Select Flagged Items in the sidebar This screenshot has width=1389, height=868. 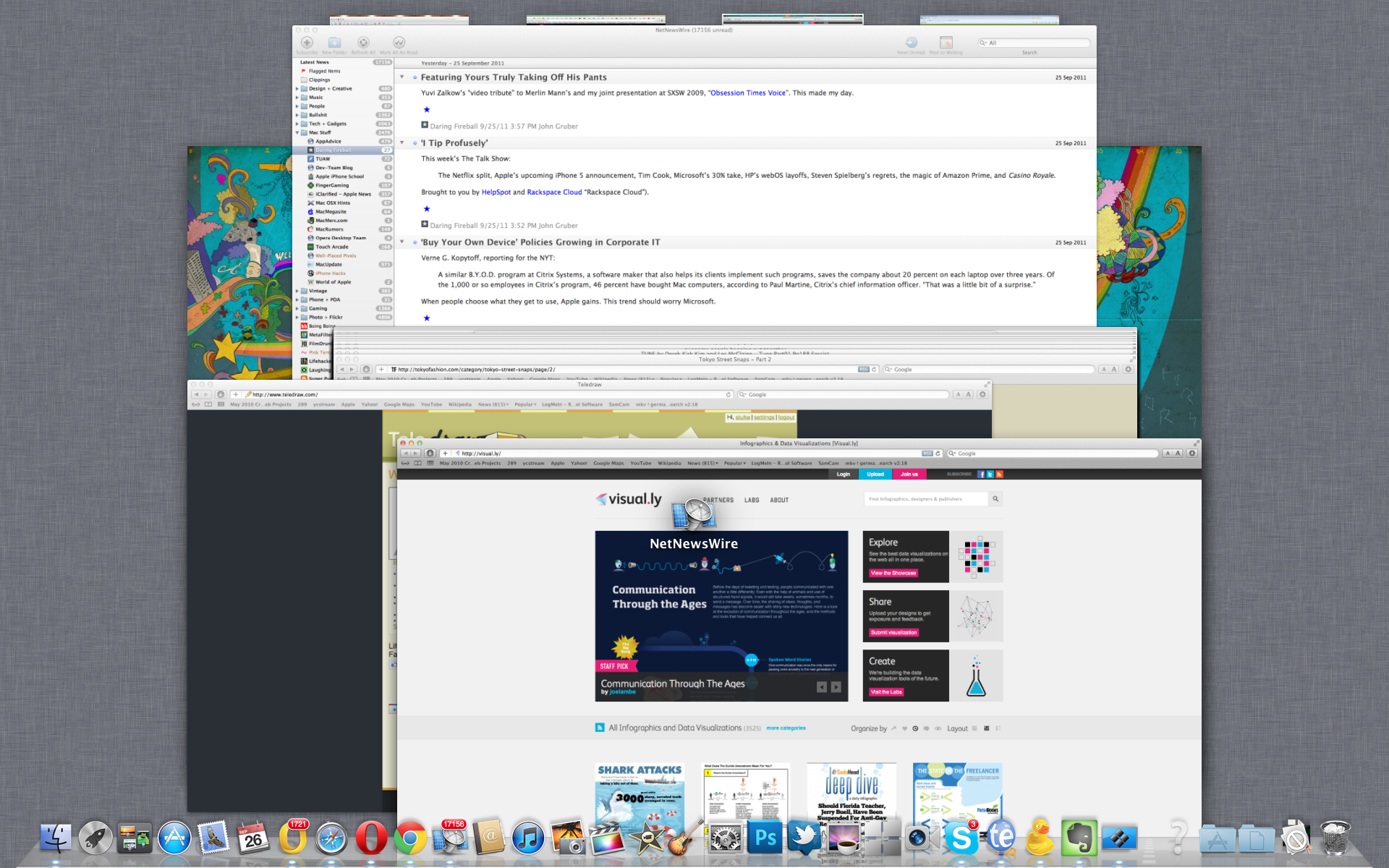pyautogui.click(x=324, y=71)
